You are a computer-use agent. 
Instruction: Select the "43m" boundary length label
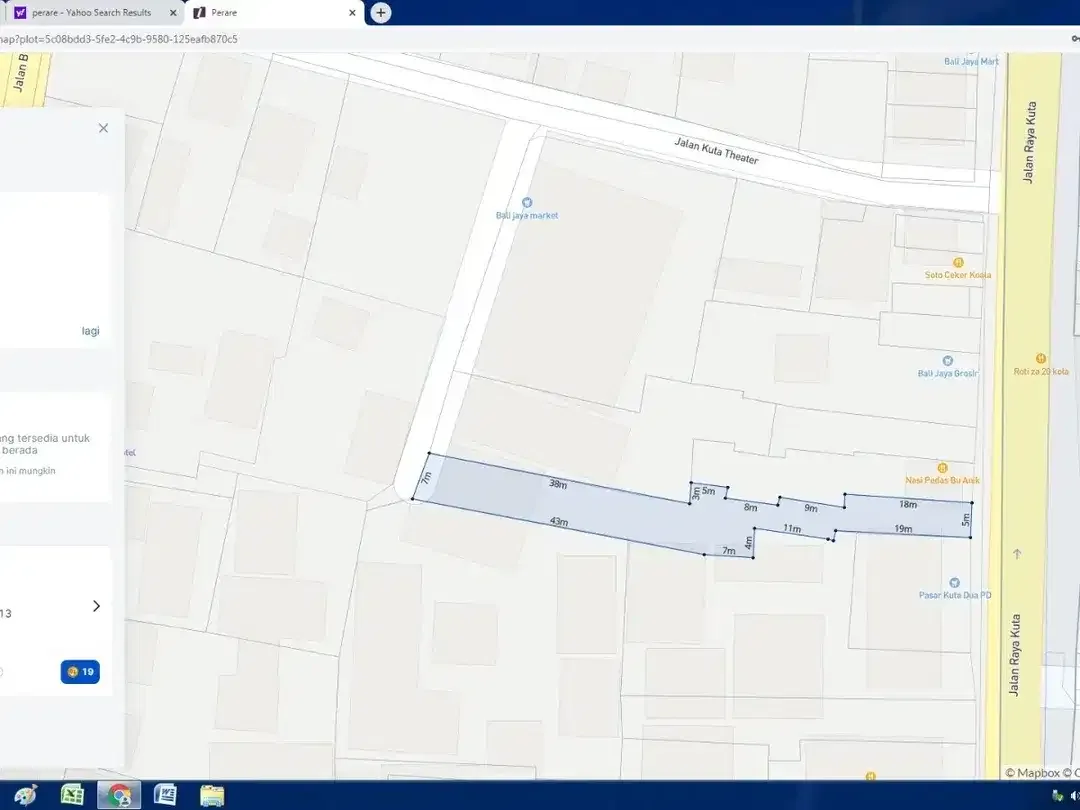click(559, 521)
